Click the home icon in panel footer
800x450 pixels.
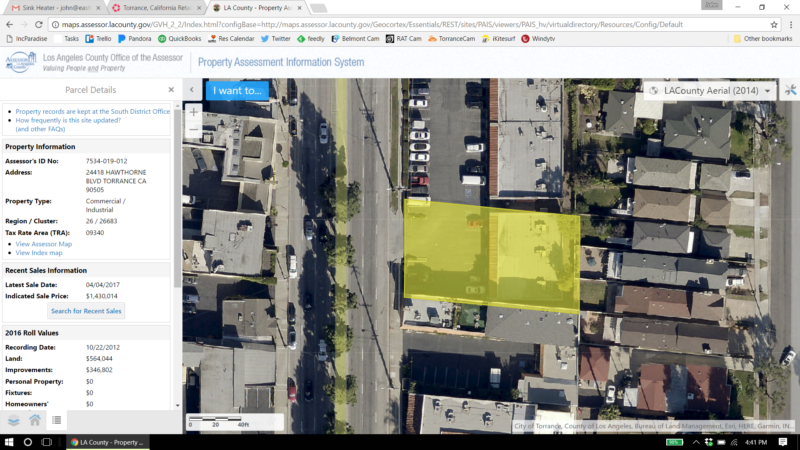35,420
